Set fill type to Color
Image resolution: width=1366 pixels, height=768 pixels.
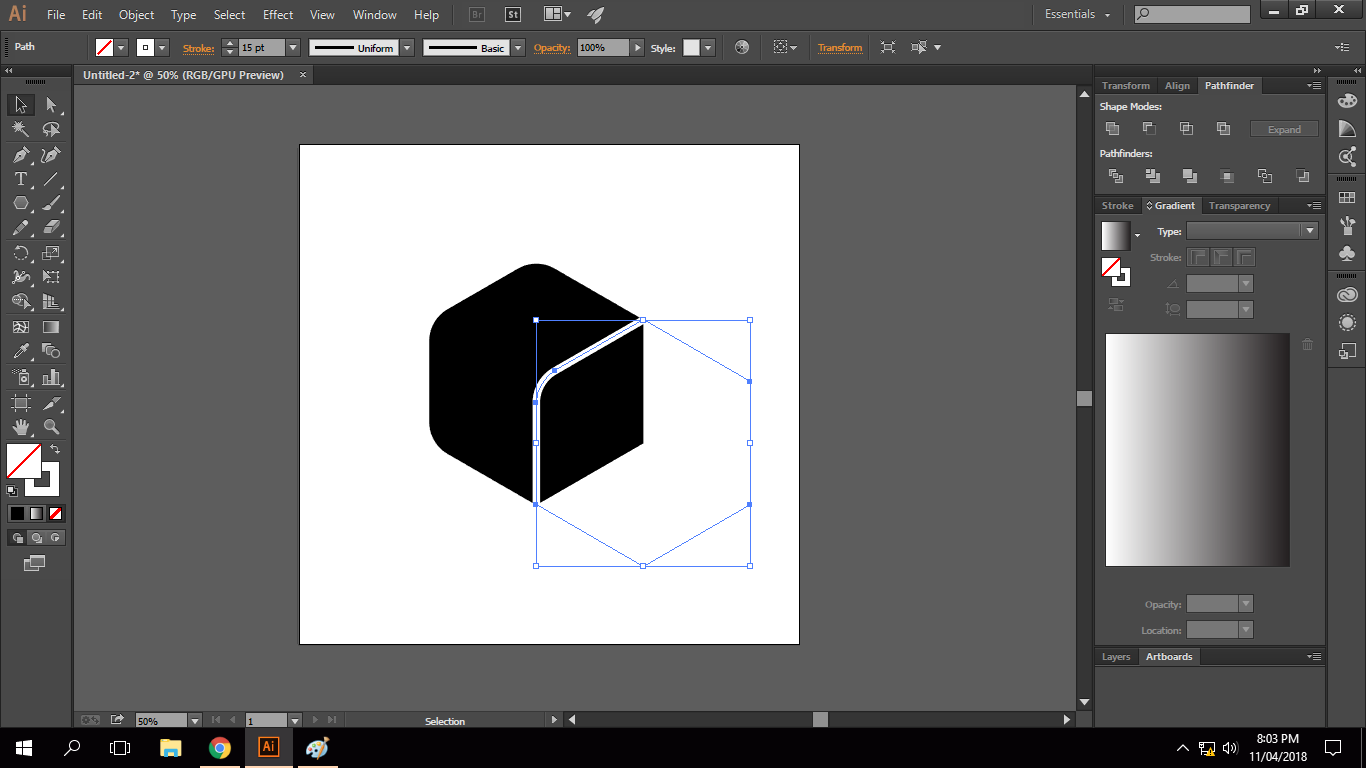[17, 513]
